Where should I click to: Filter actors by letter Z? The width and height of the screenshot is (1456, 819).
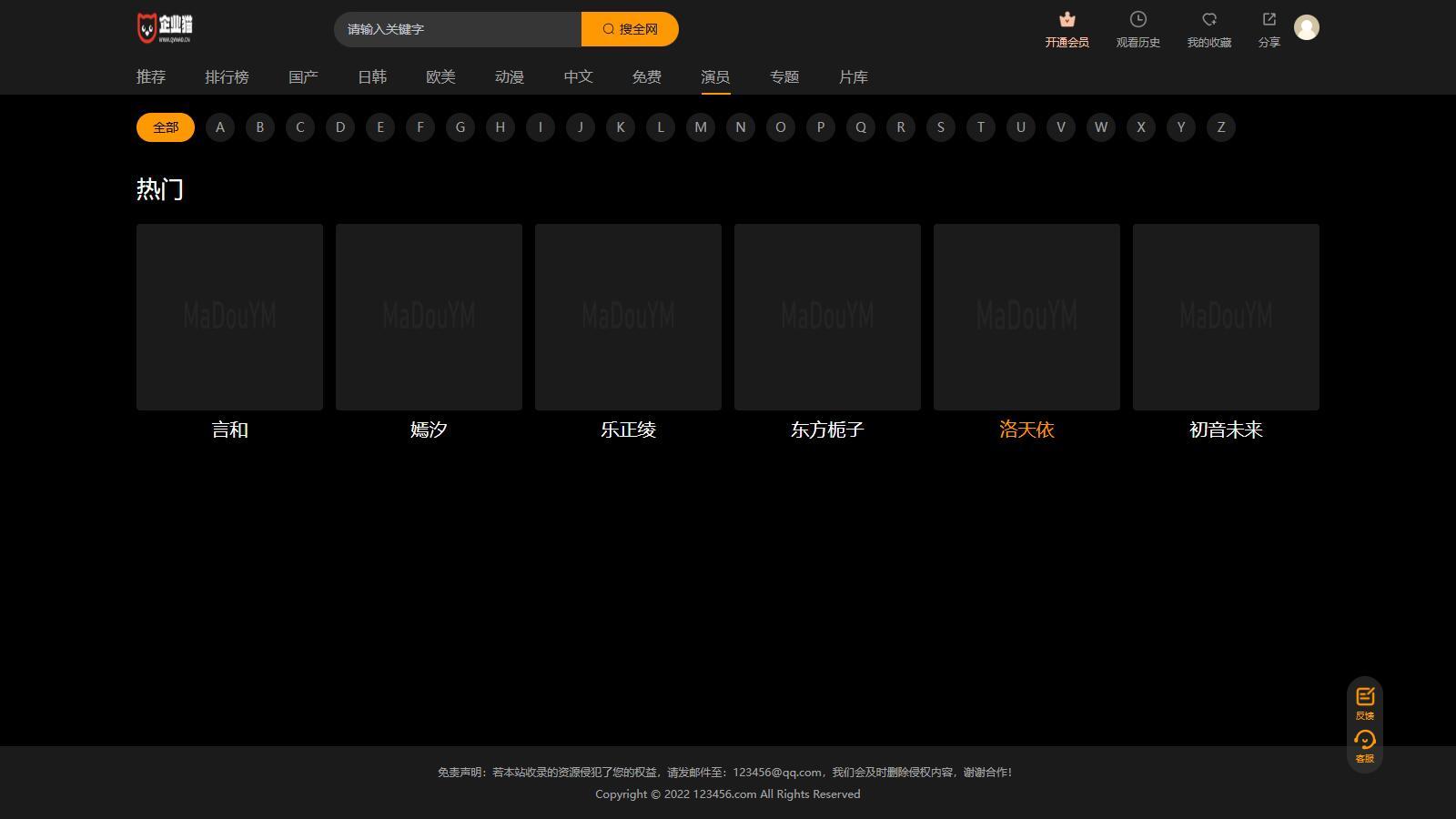click(1221, 127)
